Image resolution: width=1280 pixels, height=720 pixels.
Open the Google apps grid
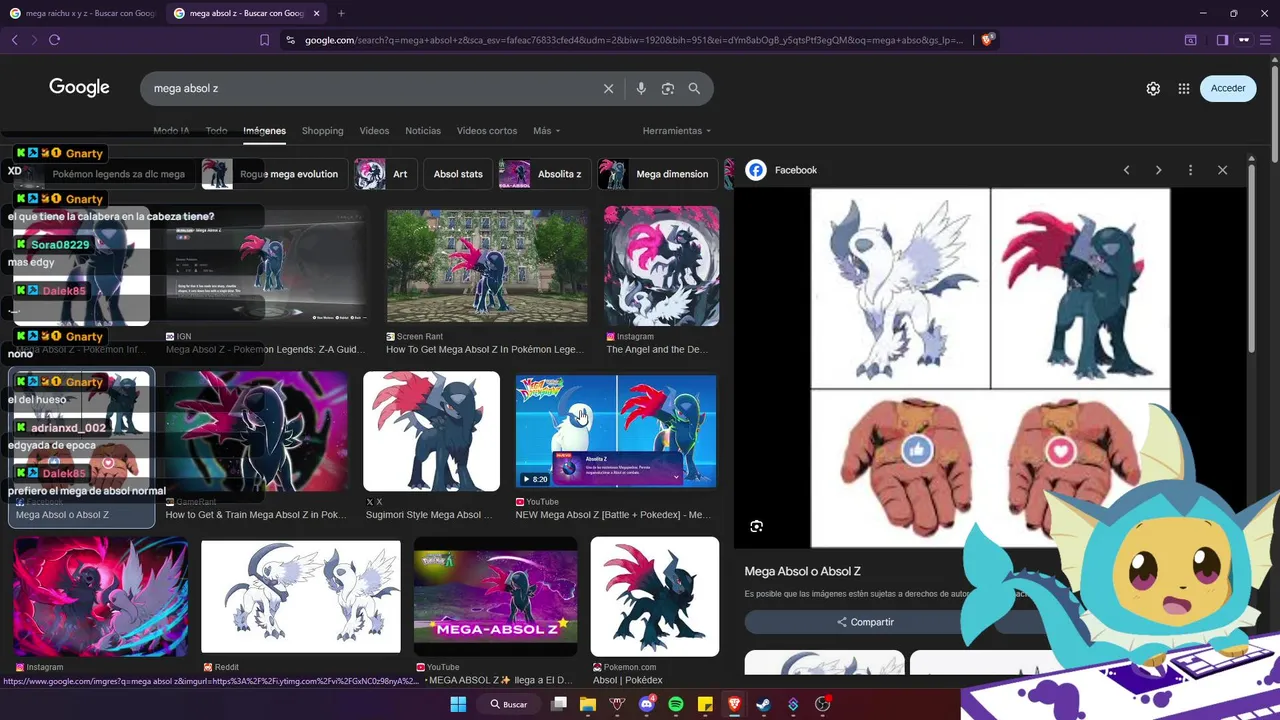[1184, 88]
